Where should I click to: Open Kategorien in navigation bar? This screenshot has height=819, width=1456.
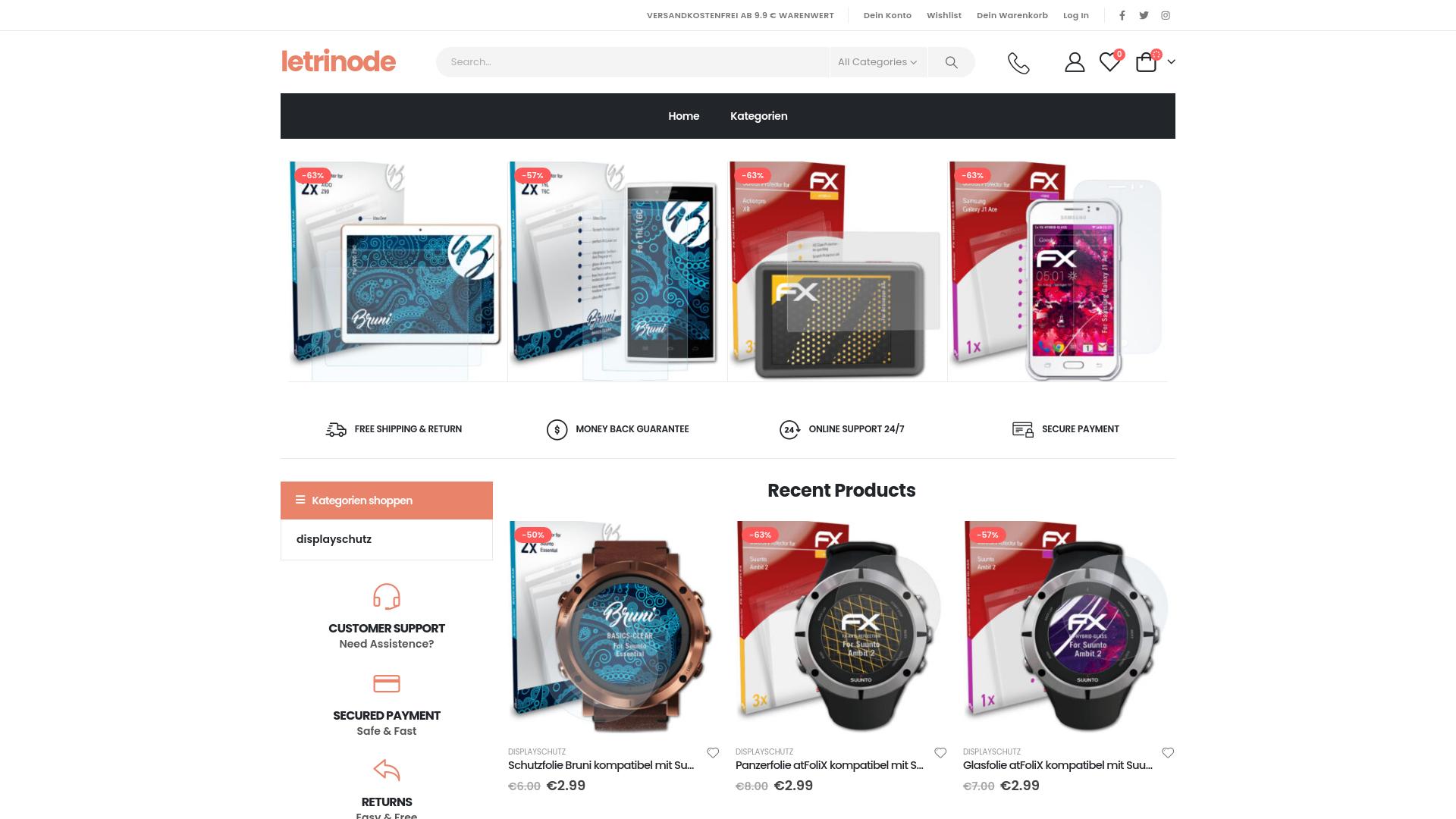[x=758, y=116]
